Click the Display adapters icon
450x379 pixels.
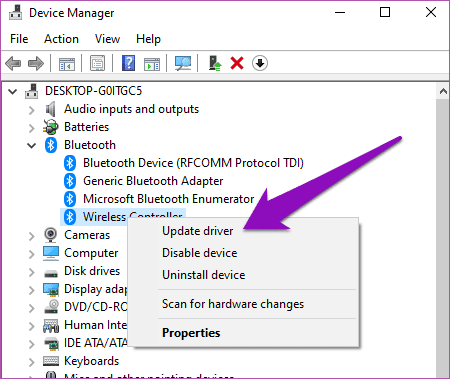(51, 289)
